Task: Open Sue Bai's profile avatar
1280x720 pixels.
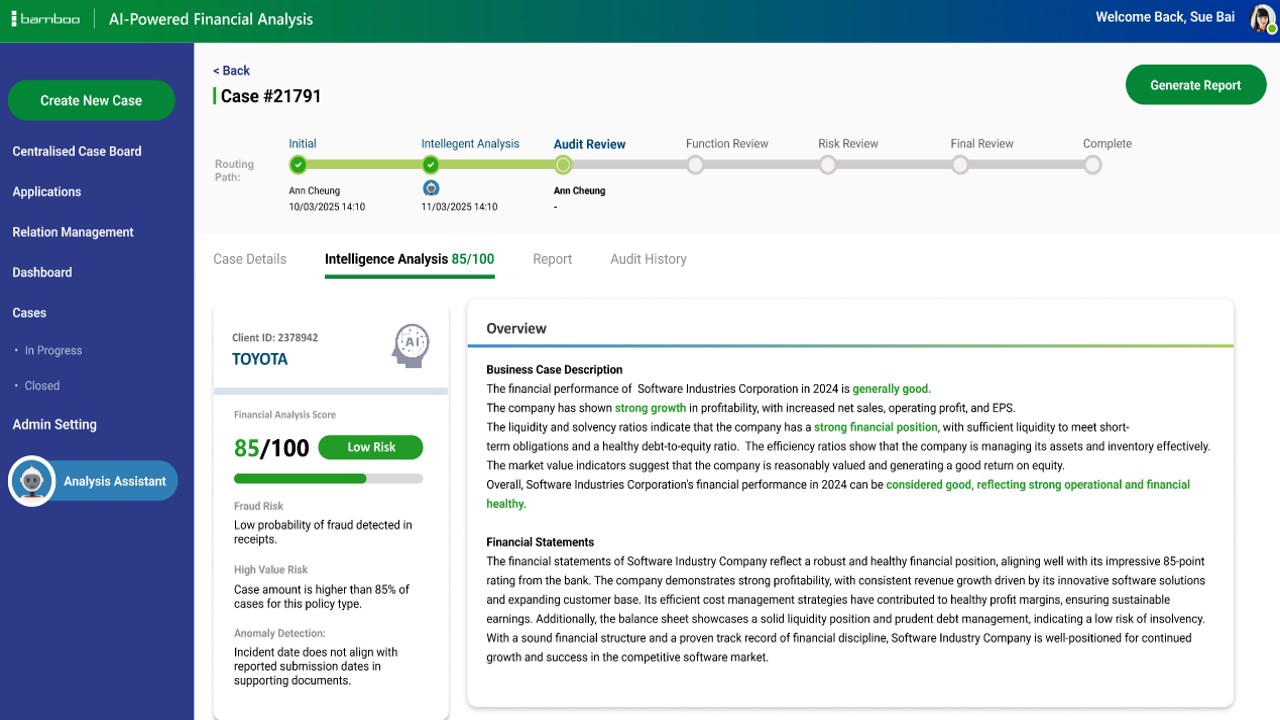Action: 1263,19
